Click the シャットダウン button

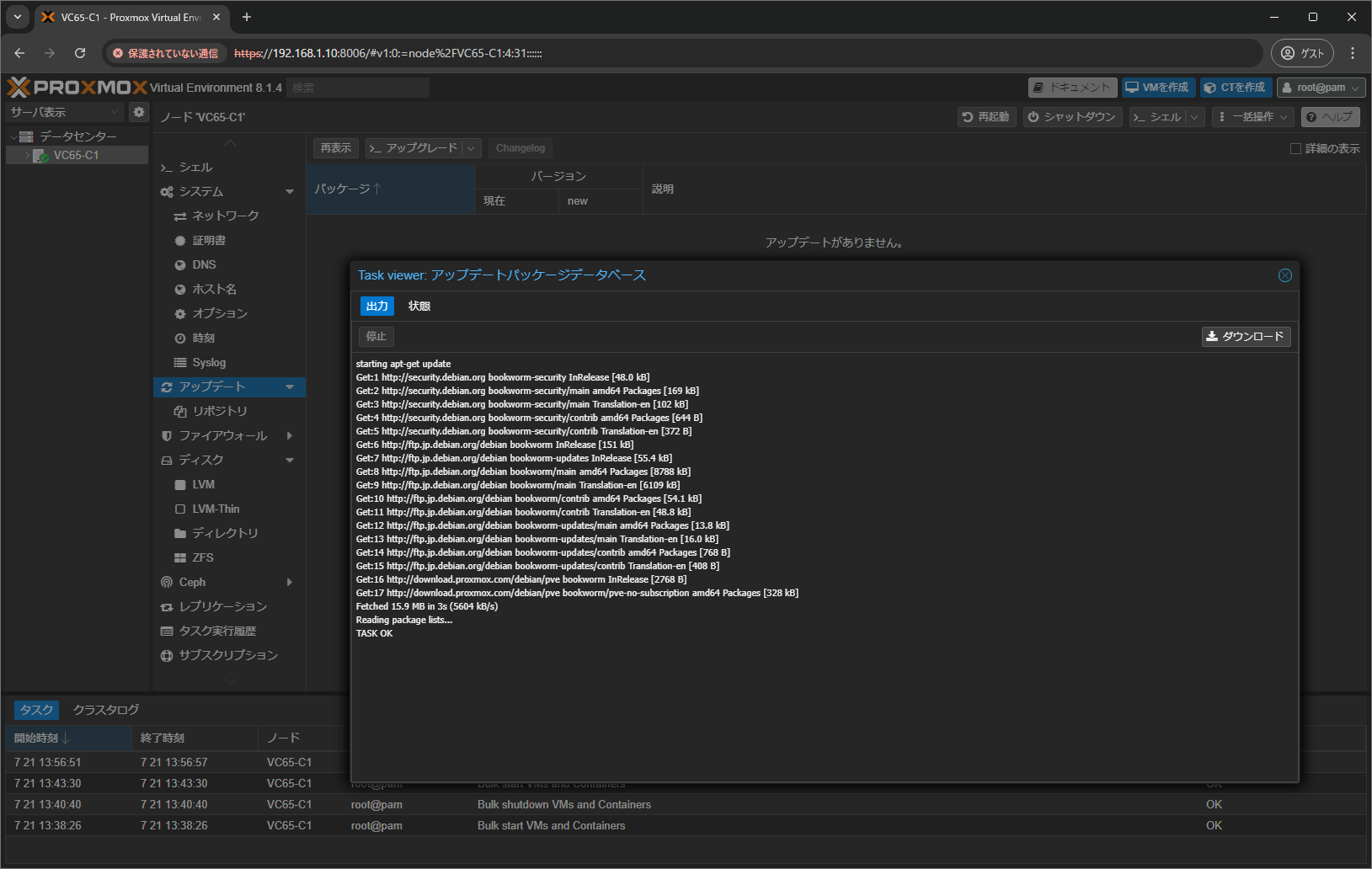click(1072, 117)
